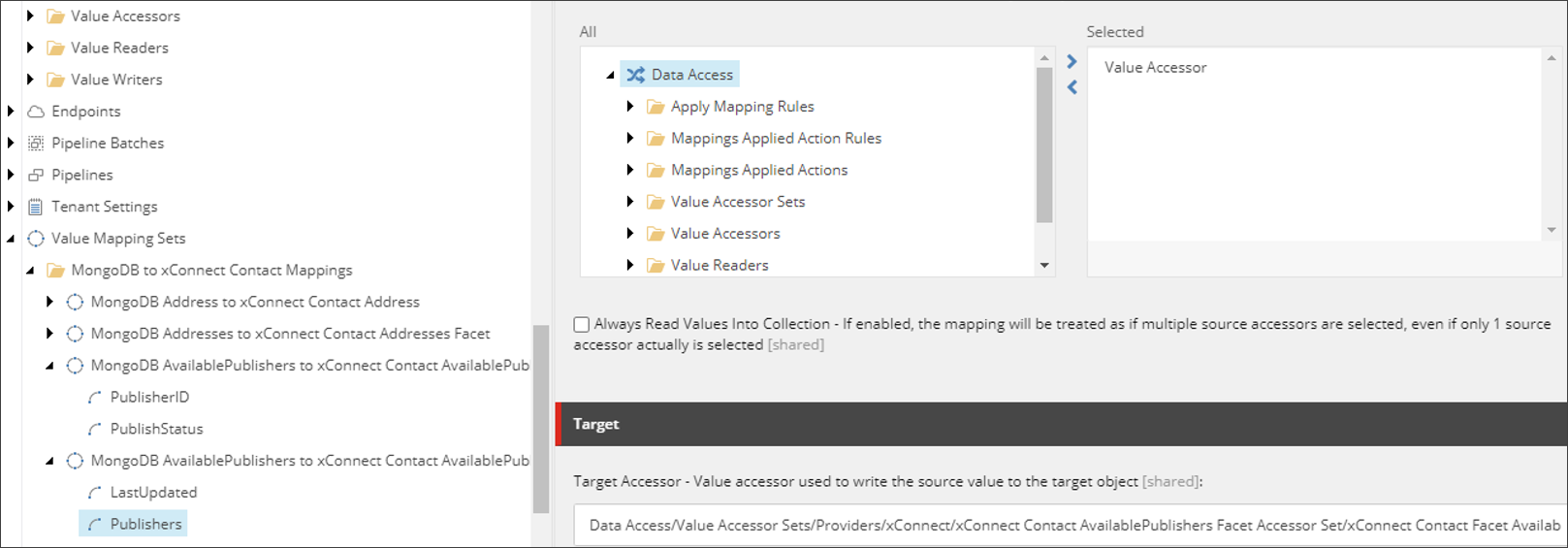Remove selected item with left arrow
The width and height of the screenshot is (1568, 548).
[1072, 87]
